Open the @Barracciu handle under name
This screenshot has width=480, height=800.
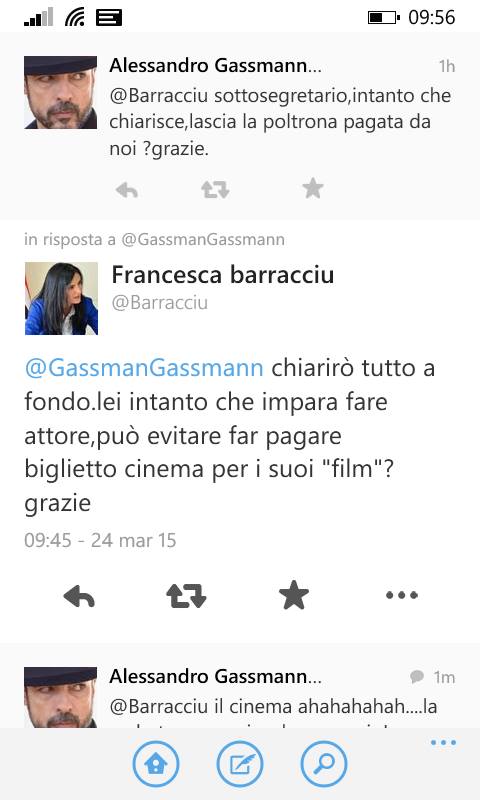tap(160, 303)
